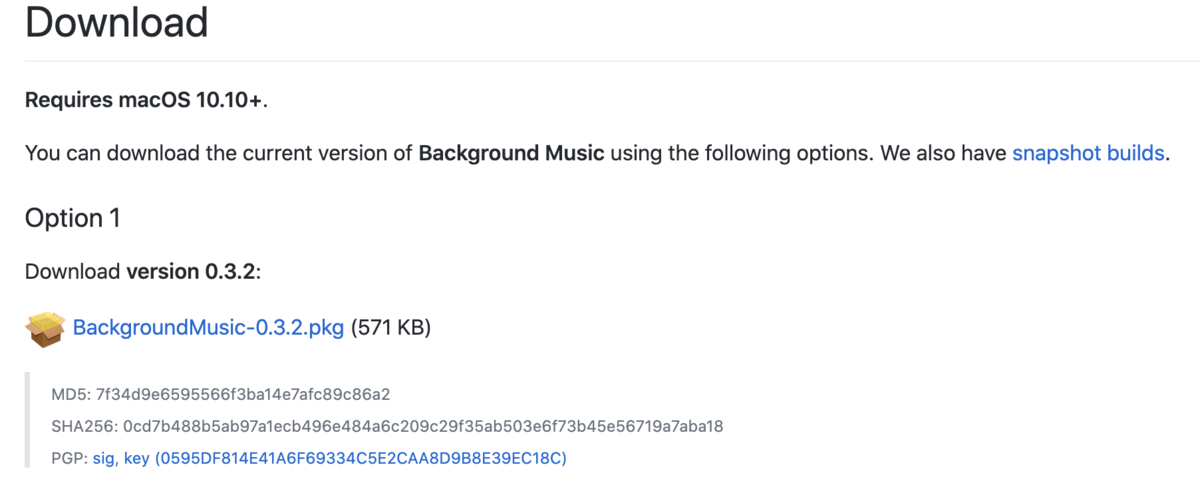Click the MD5 label
Image resolution: width=1200 pixels, height=487 pixels.
coord(70,394)
